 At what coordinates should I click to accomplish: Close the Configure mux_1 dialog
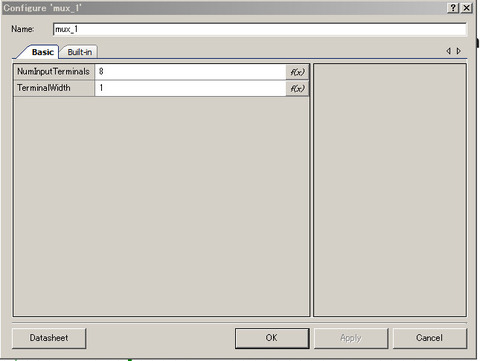(x=467, y=8)
